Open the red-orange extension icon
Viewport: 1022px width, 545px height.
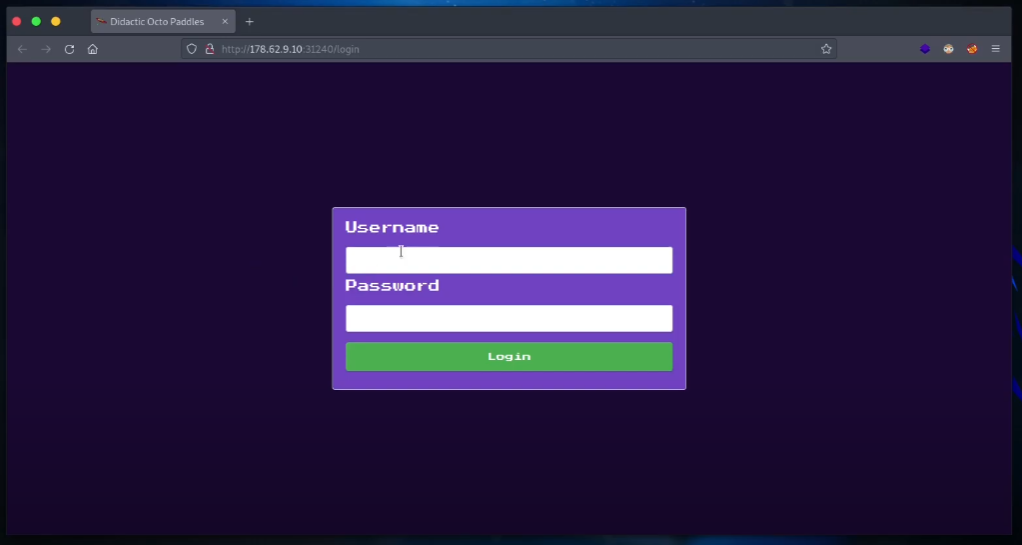972,49
